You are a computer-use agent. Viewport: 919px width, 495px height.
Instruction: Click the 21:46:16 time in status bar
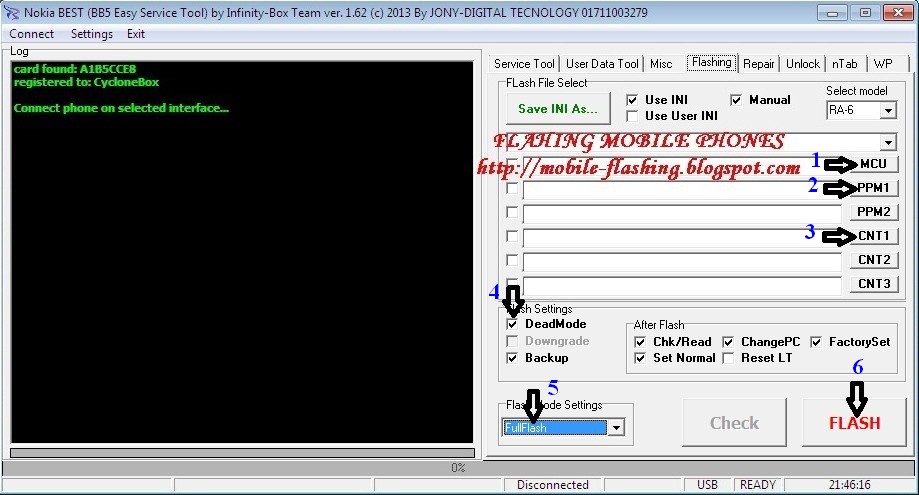(850, 485)
